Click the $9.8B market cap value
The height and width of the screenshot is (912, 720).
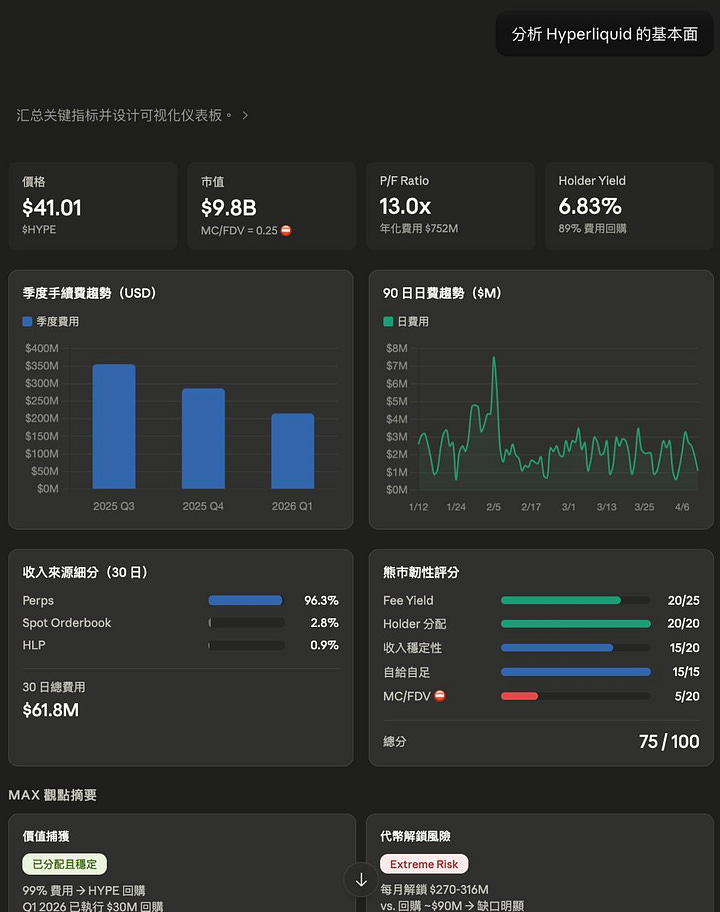tap(229, 208)
